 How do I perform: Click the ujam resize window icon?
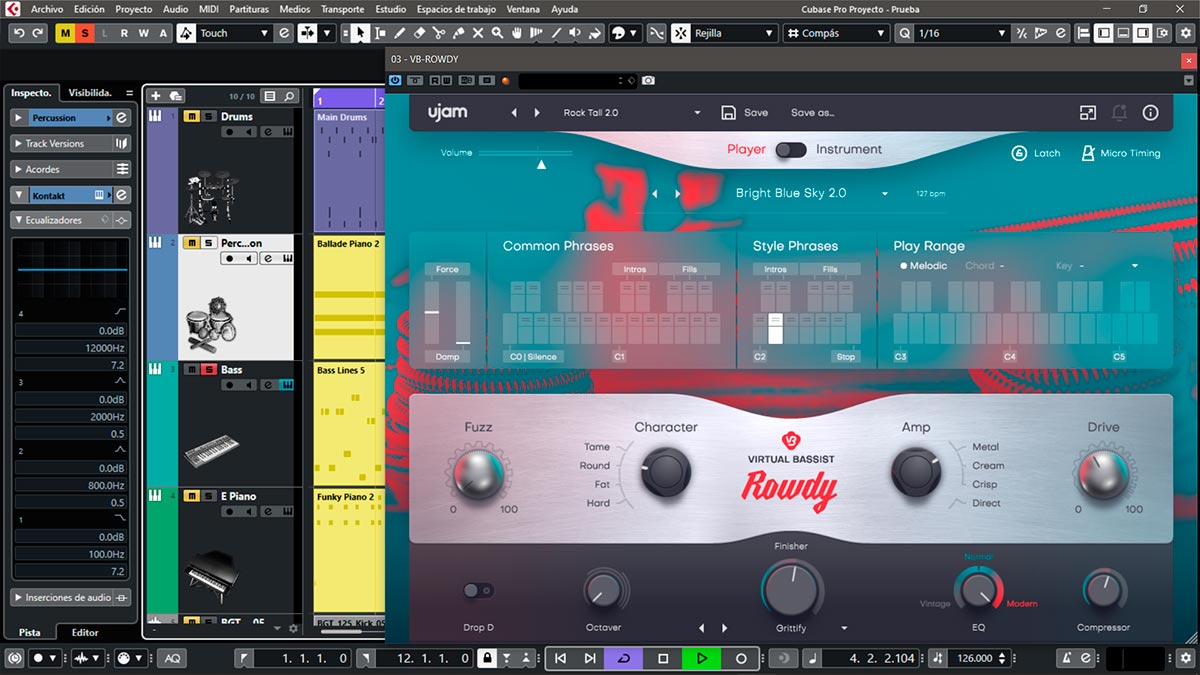(x=1088, y=113)
